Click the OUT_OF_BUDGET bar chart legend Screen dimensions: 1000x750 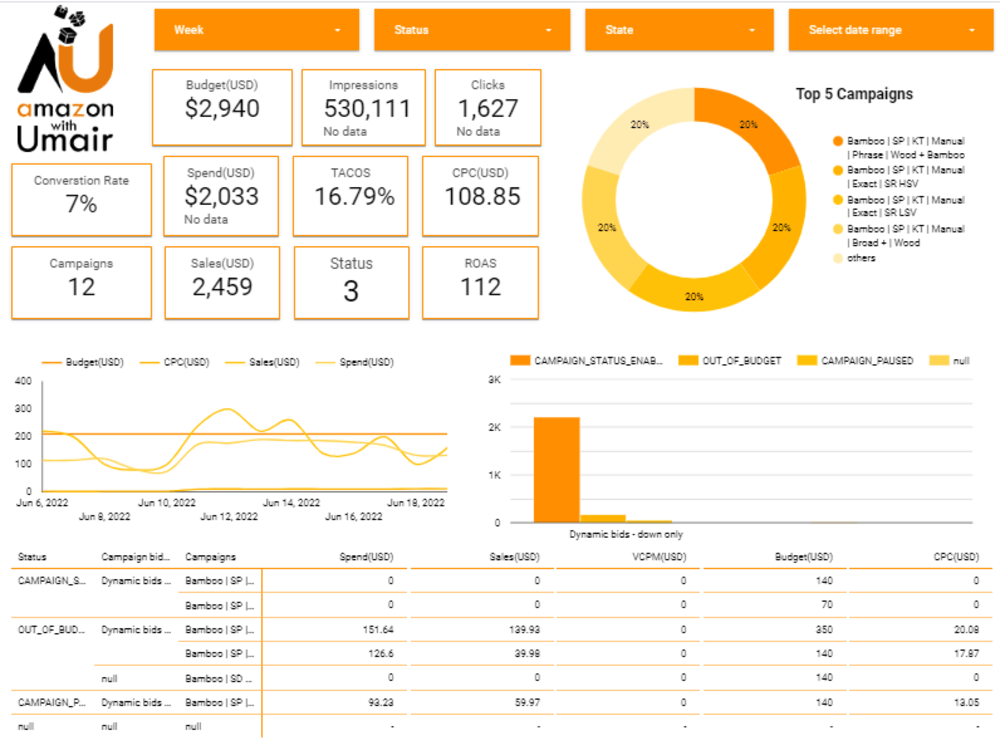(730, 361)
